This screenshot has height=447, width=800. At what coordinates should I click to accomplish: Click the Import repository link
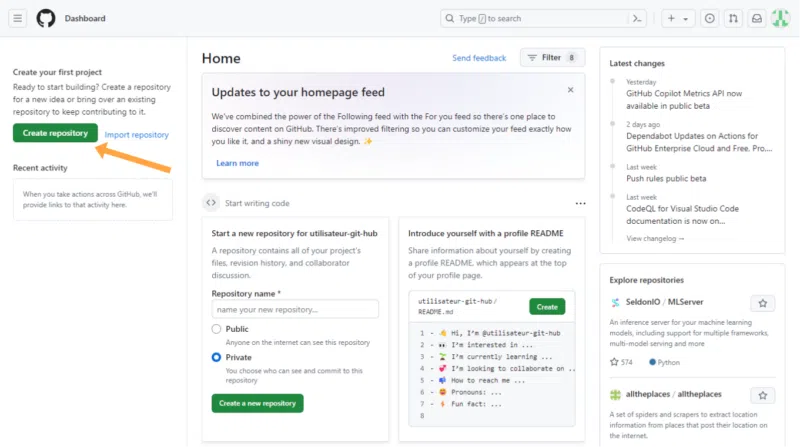click(137, 134)
